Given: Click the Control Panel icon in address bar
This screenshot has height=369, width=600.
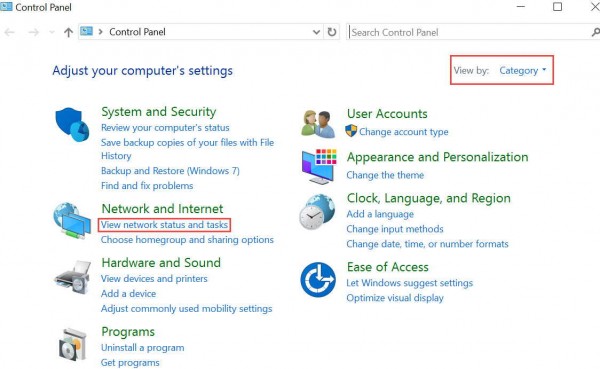Looking at the screenshot, I should click(x=86, y=31).
